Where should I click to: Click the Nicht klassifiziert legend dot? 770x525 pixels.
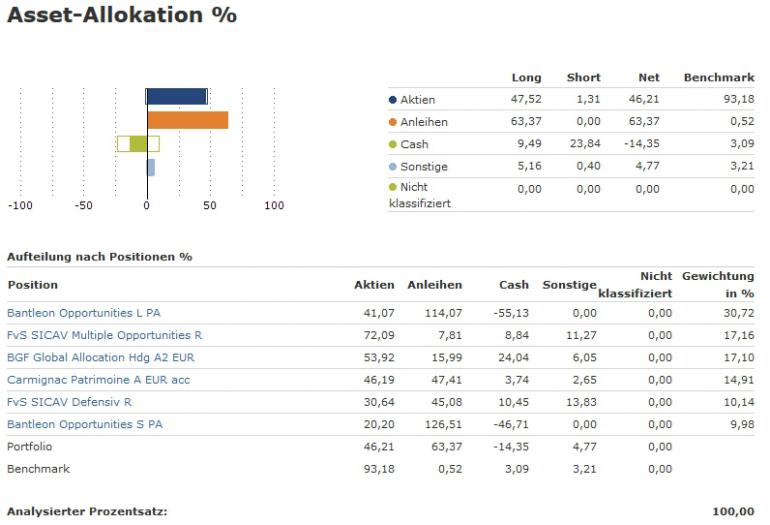pyautogui.click(x=393, y=187)
